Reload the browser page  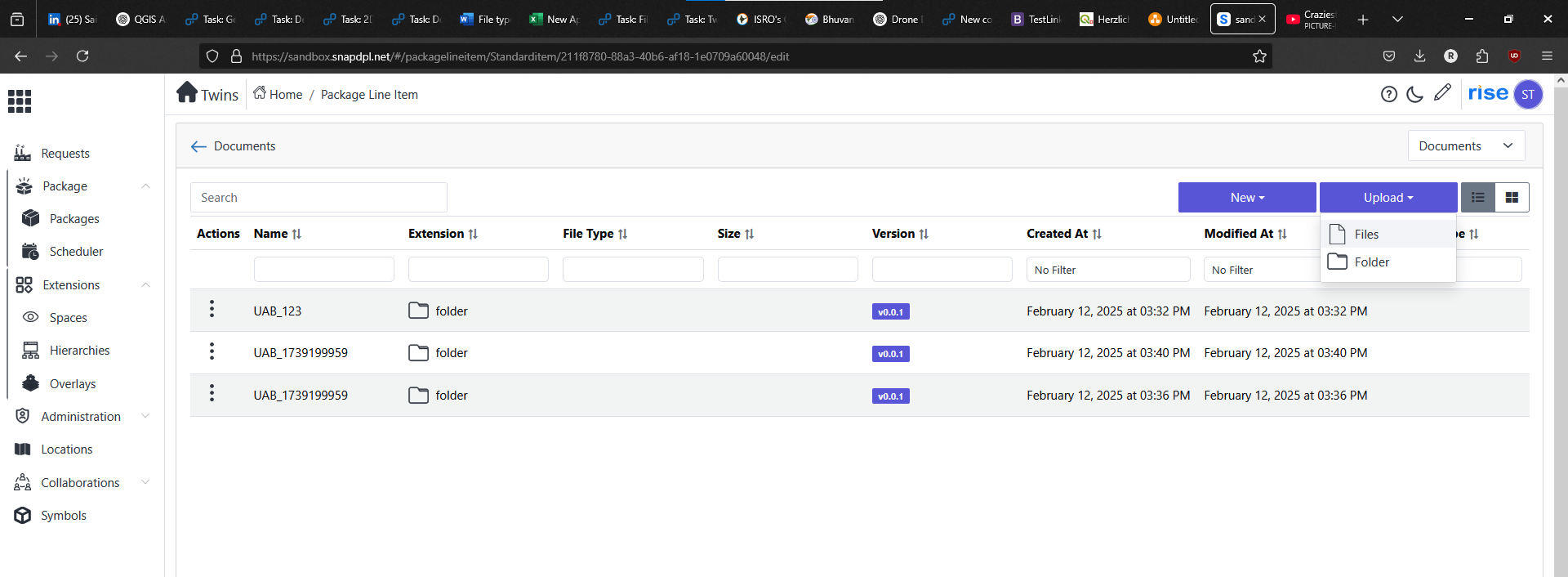pos(82,56)
